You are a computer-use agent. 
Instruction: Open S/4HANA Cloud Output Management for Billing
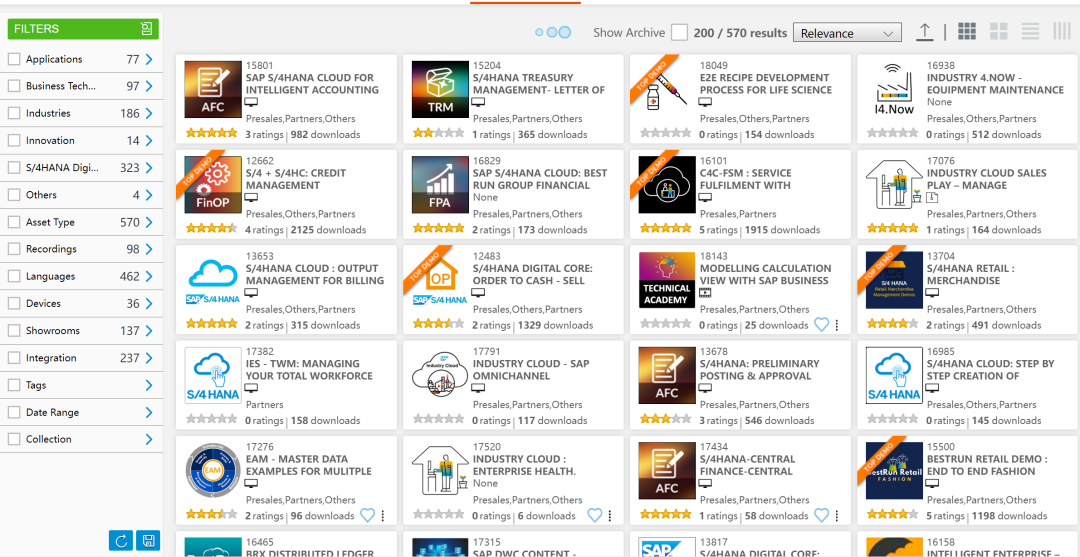[315, 274]
